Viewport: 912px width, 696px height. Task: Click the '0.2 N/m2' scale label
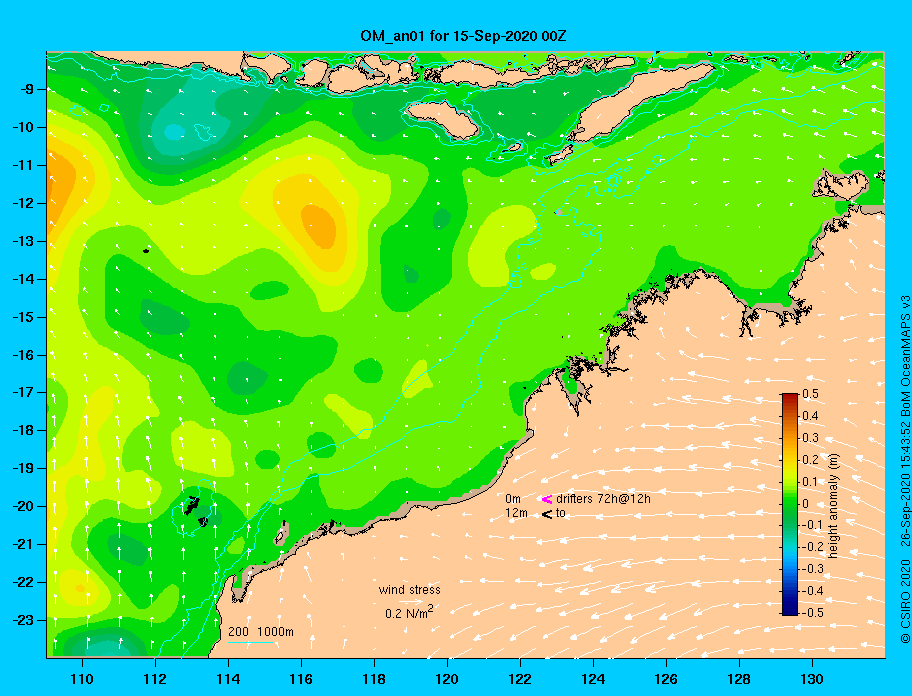409,612
